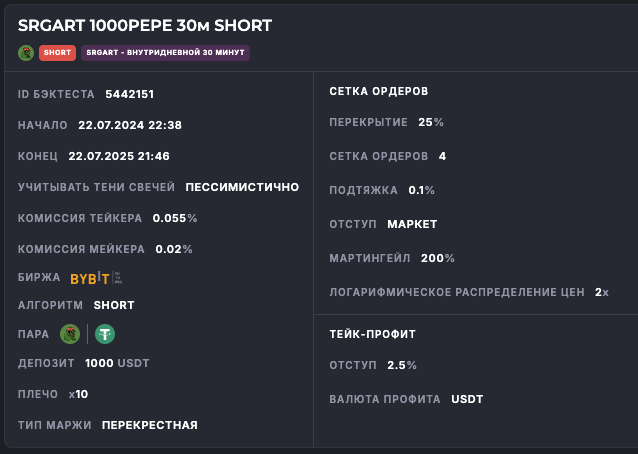Image resolution: width=638 pixels, height=454 pixels.
Task: Click the Pepe avatar icon under the title
Action: (26, 52)
